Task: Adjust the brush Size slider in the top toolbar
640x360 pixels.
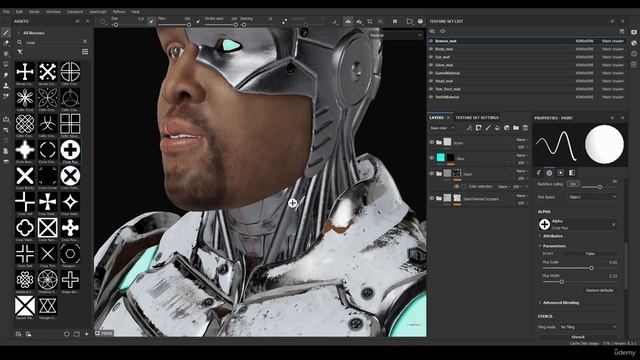Action: (x=128, y=24)
